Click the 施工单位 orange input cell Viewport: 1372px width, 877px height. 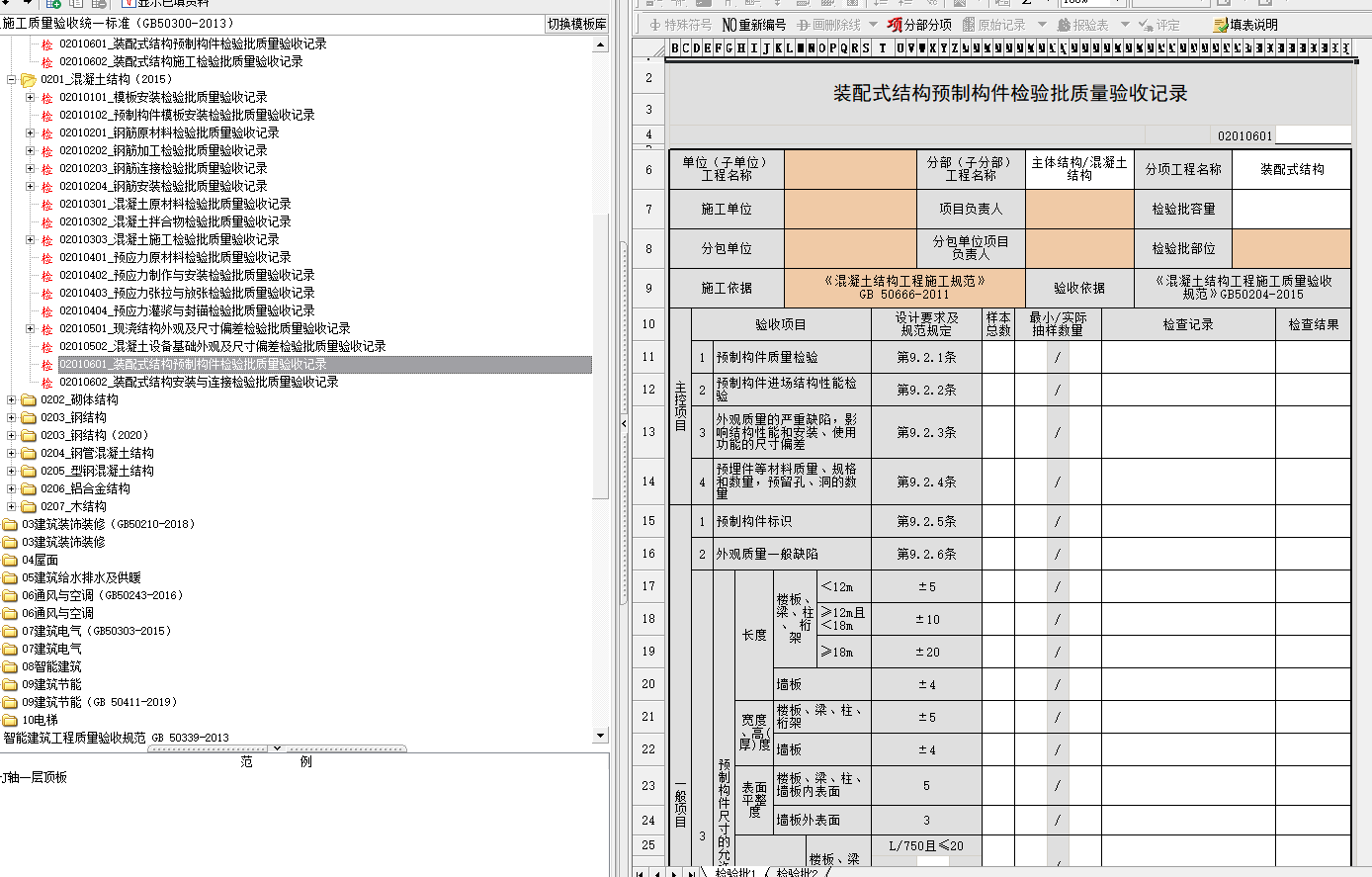pyautogui.click(x=850, y=209)
